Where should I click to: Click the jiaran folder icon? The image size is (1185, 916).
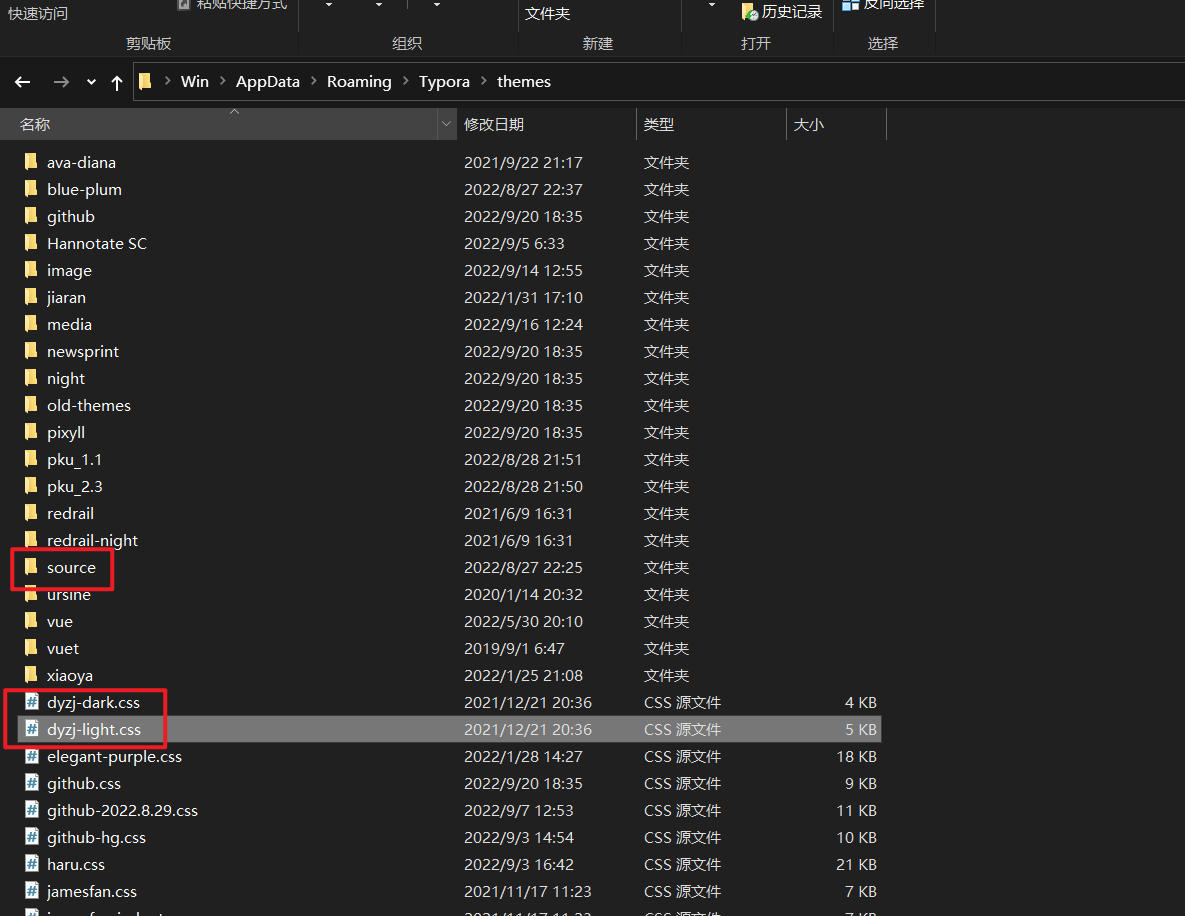[31, 297]
